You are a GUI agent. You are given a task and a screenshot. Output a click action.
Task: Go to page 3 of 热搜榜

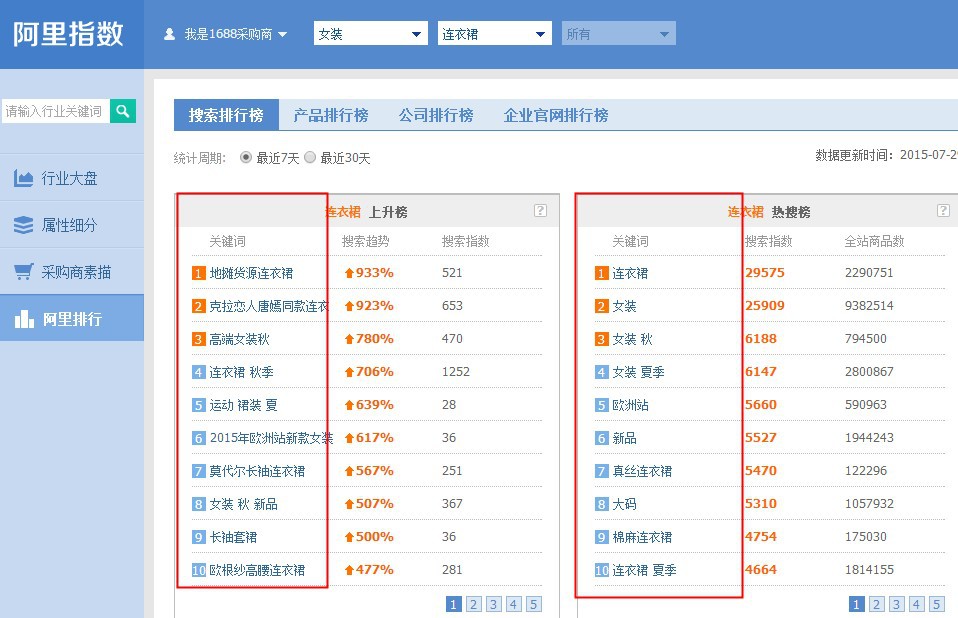896,605
